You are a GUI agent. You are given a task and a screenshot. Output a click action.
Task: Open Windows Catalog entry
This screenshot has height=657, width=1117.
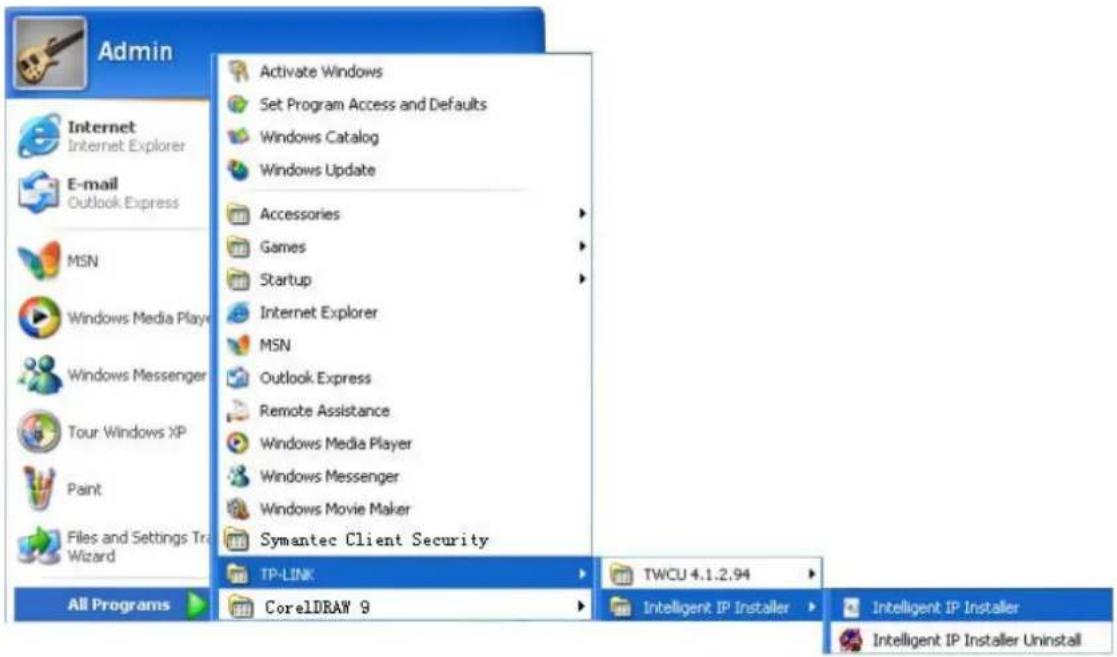click(x=405, y=137)
